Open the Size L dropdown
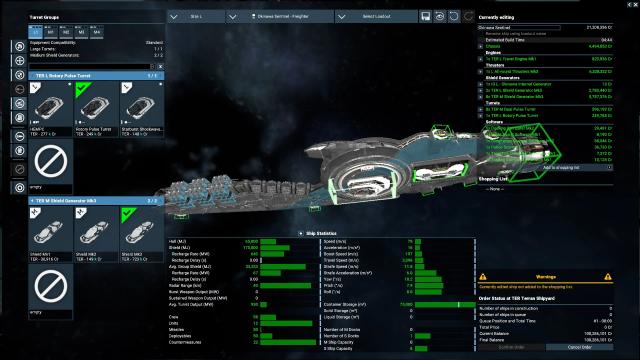Image resolution: width=640 pixels, height=360 pixels. (196, 17)
